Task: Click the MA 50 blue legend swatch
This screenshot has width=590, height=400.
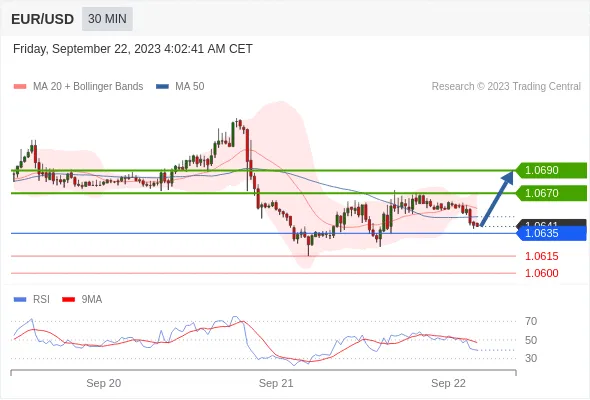Action: (162, 87)
